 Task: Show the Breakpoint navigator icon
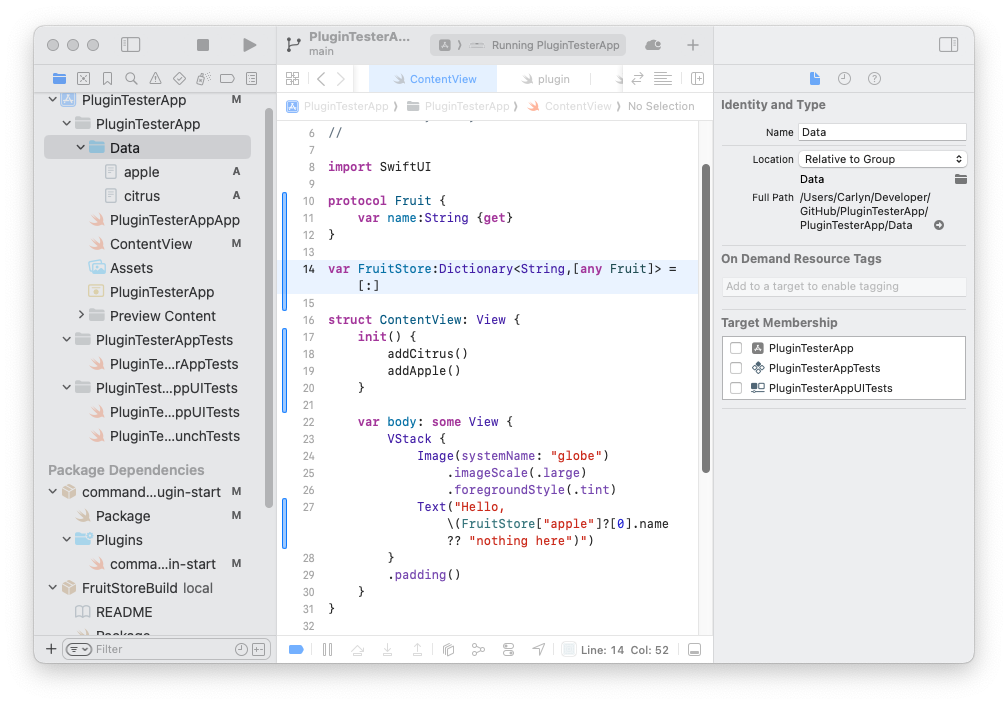[227, 78]
